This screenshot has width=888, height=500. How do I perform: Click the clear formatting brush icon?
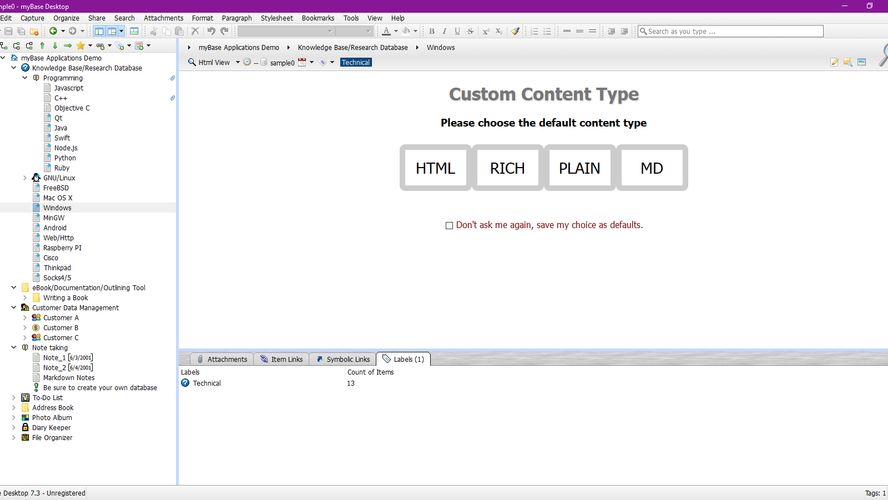(515, 31)
